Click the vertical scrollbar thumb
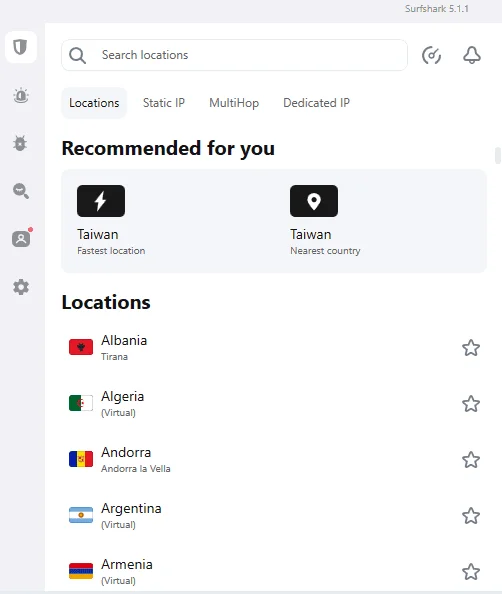 pyautogui.click(x=498, y=156)
